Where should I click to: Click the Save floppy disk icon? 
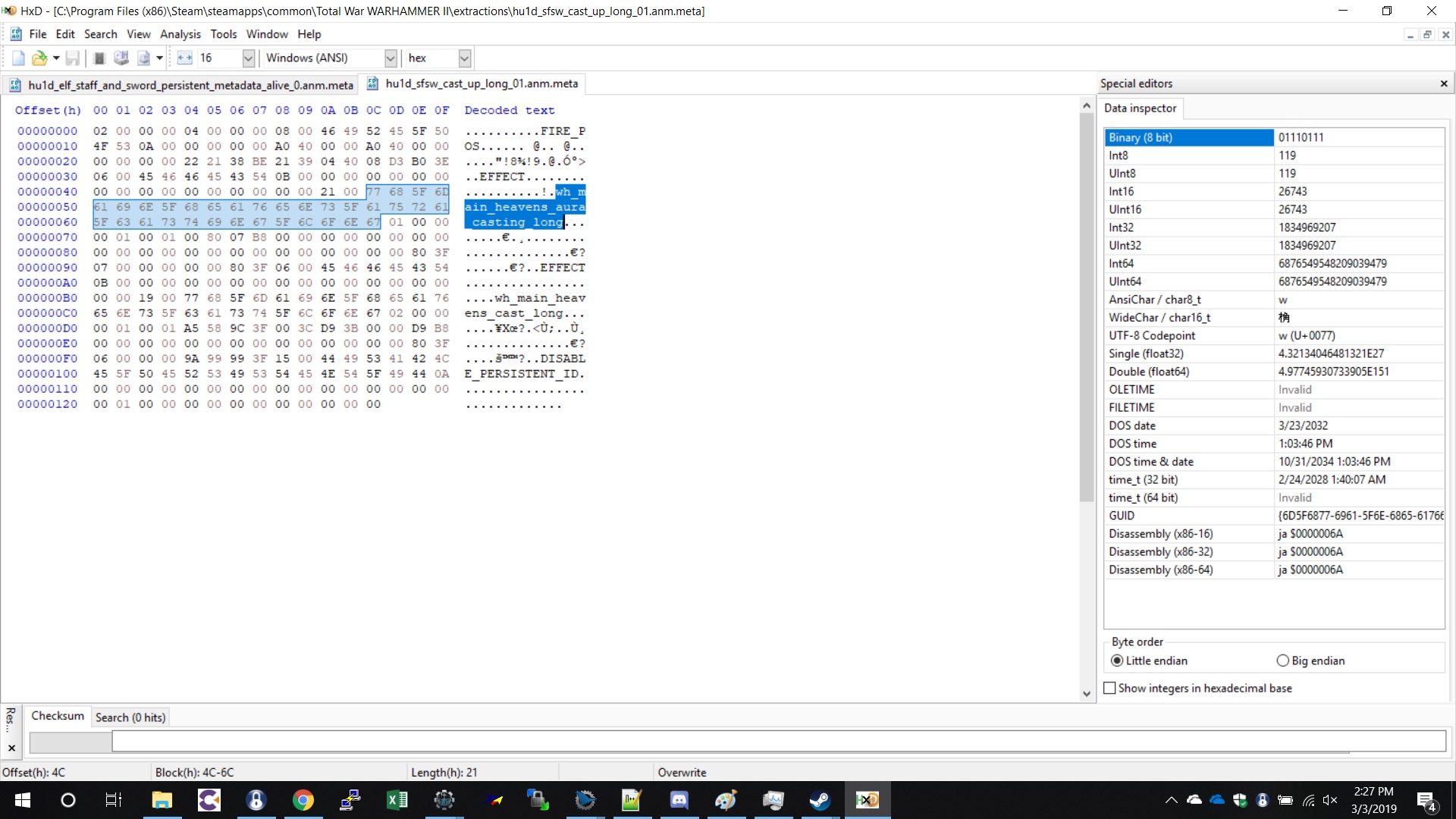coord(73,58)
